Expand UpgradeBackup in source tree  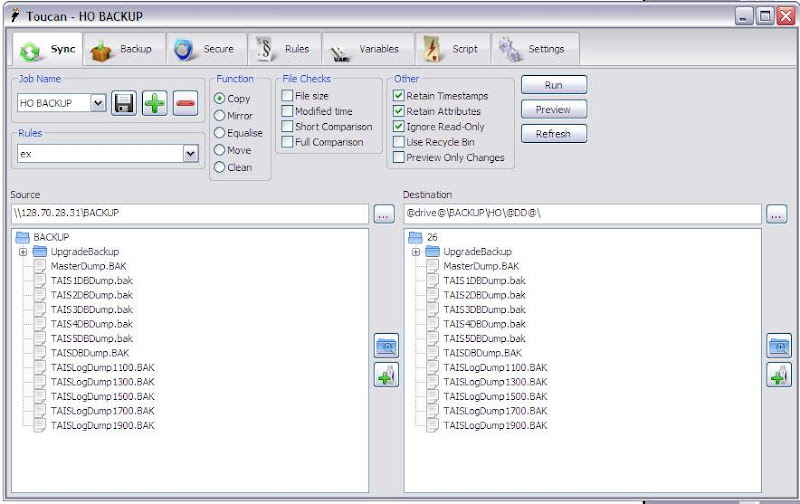(23, 252)
